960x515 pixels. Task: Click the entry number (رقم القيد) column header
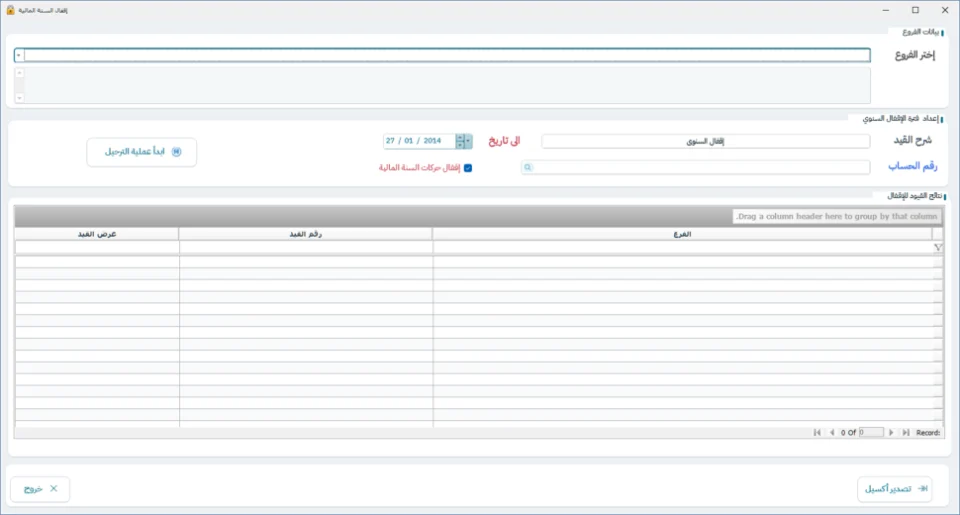pos(306,234)
